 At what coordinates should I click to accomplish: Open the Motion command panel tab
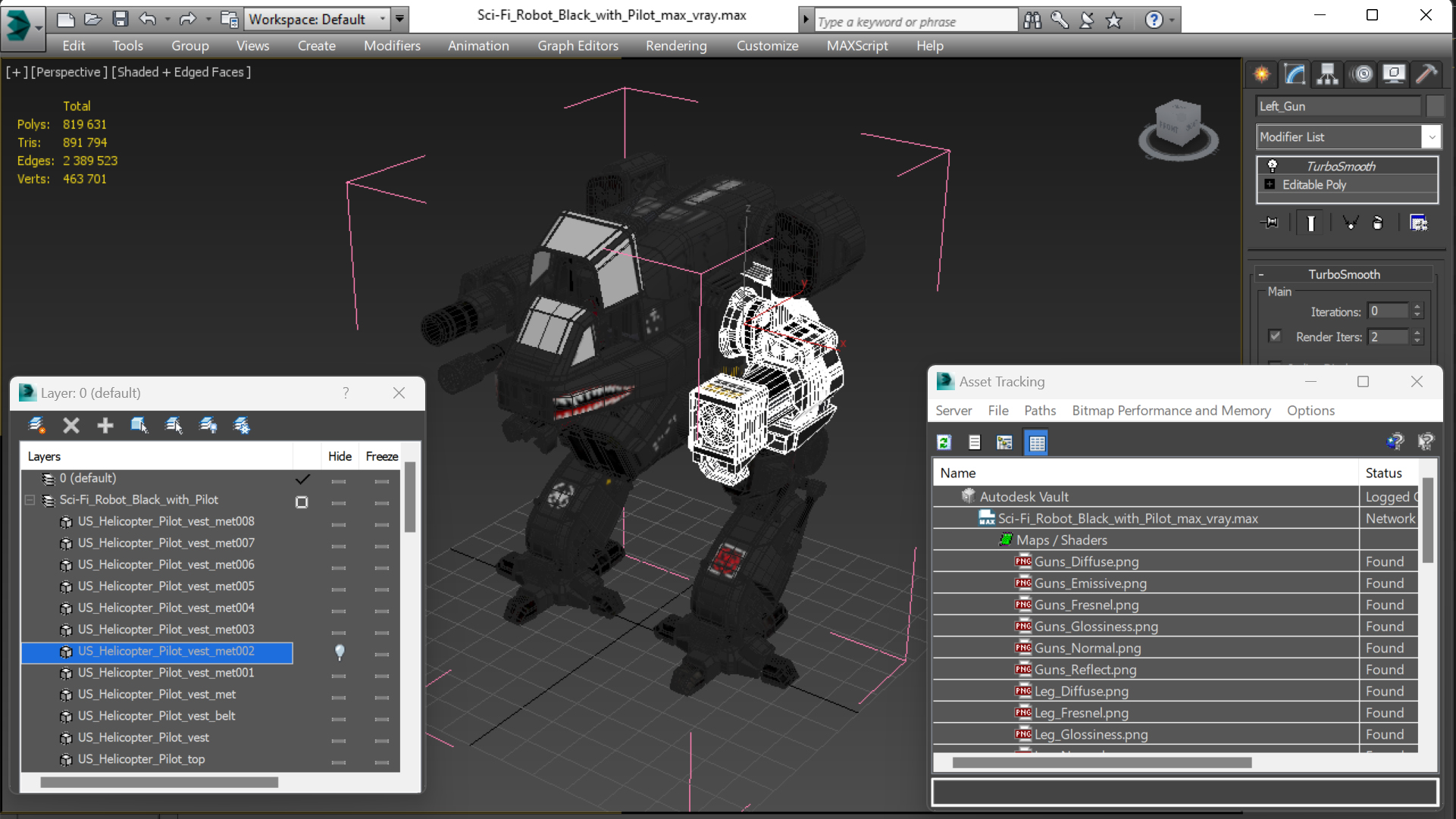1362,73
